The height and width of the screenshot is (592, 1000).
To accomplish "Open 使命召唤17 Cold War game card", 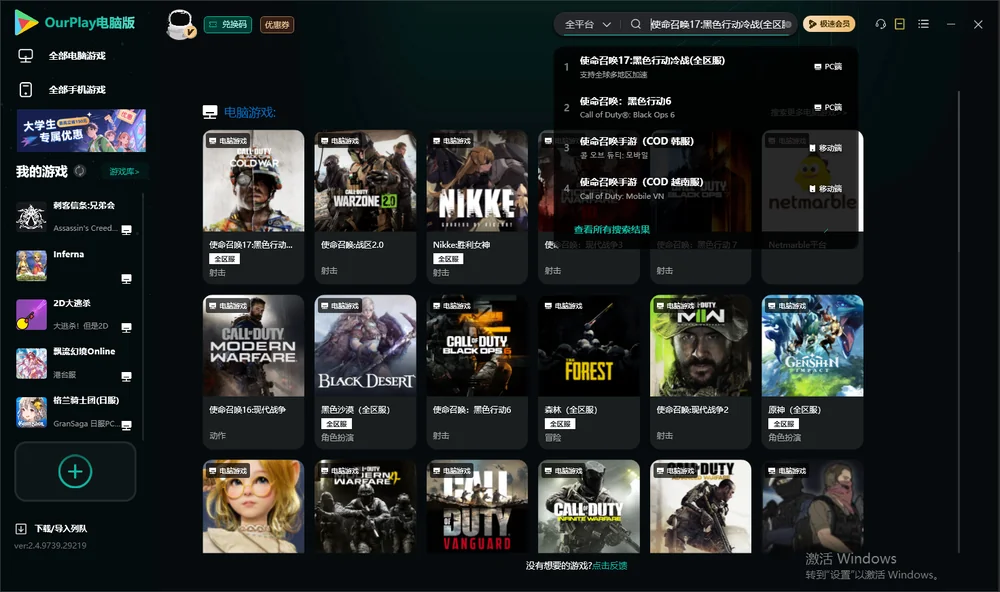I will pyautogui.click(x=253, y=207).
